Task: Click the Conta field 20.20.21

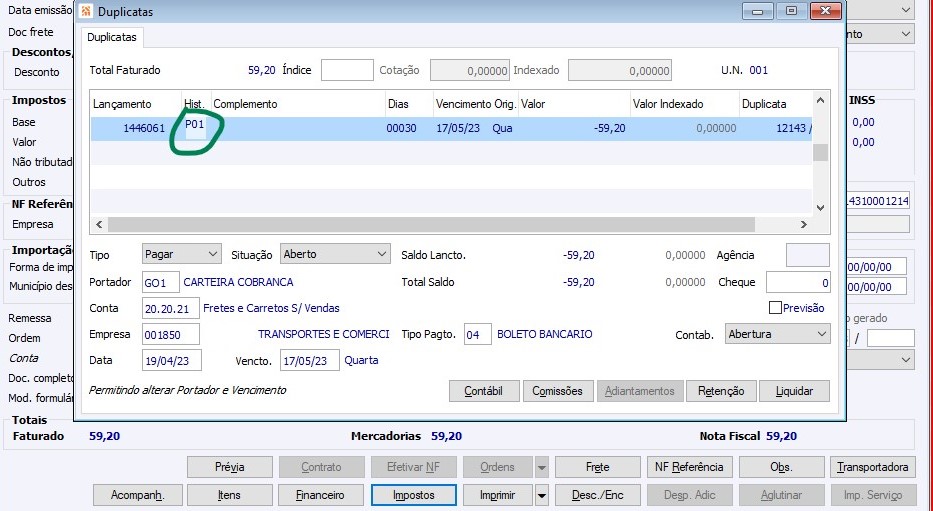Action: pyautogui.click(x=170, y=308)
